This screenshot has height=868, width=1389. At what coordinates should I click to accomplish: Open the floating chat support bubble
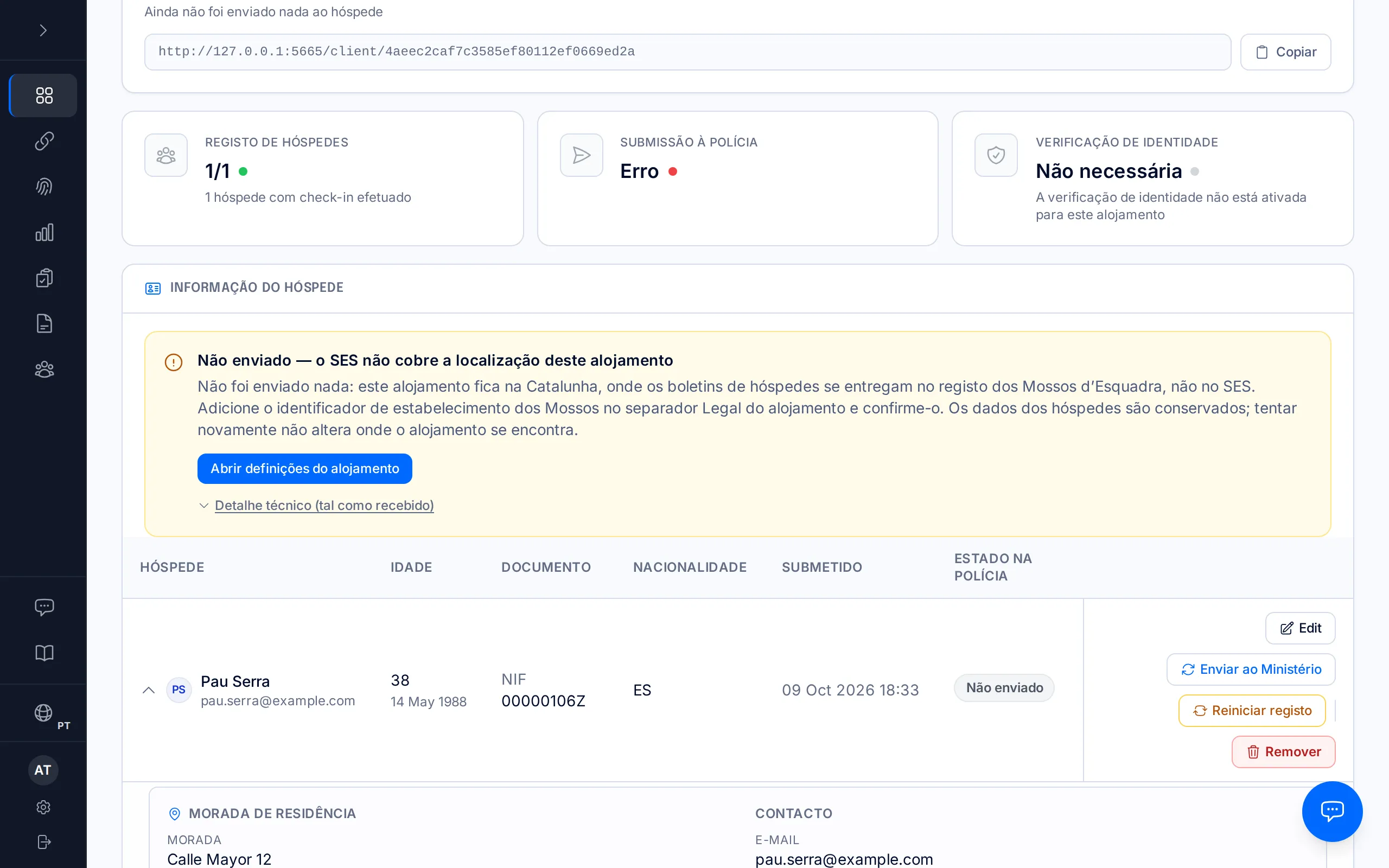[x=1331, y=810]
